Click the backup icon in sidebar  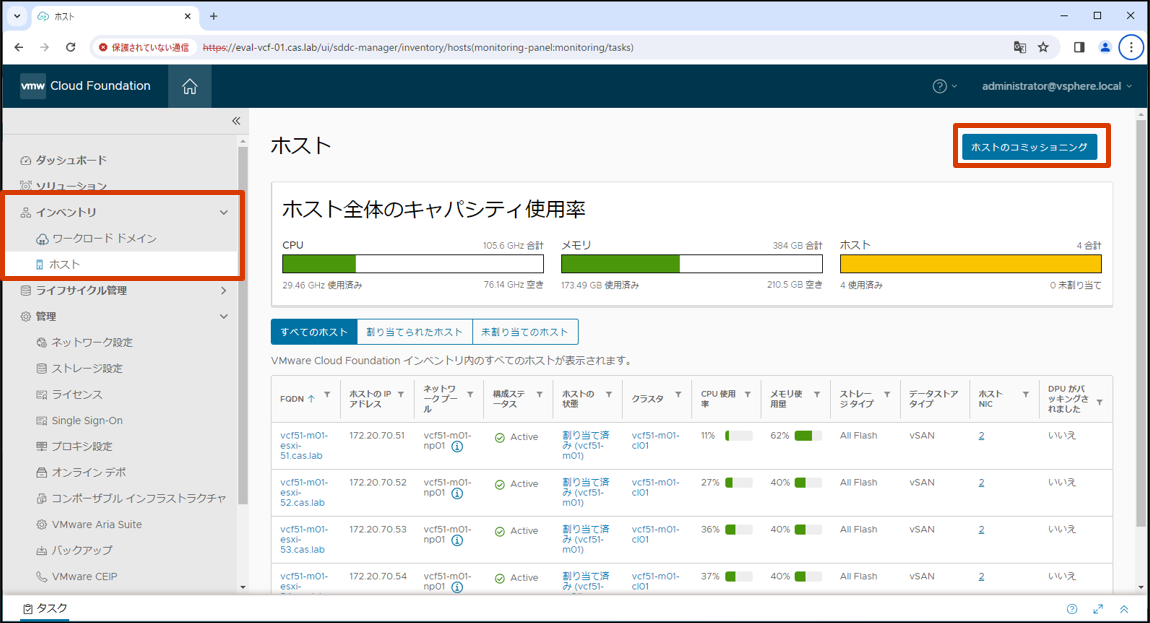click(x=42, y=550)
